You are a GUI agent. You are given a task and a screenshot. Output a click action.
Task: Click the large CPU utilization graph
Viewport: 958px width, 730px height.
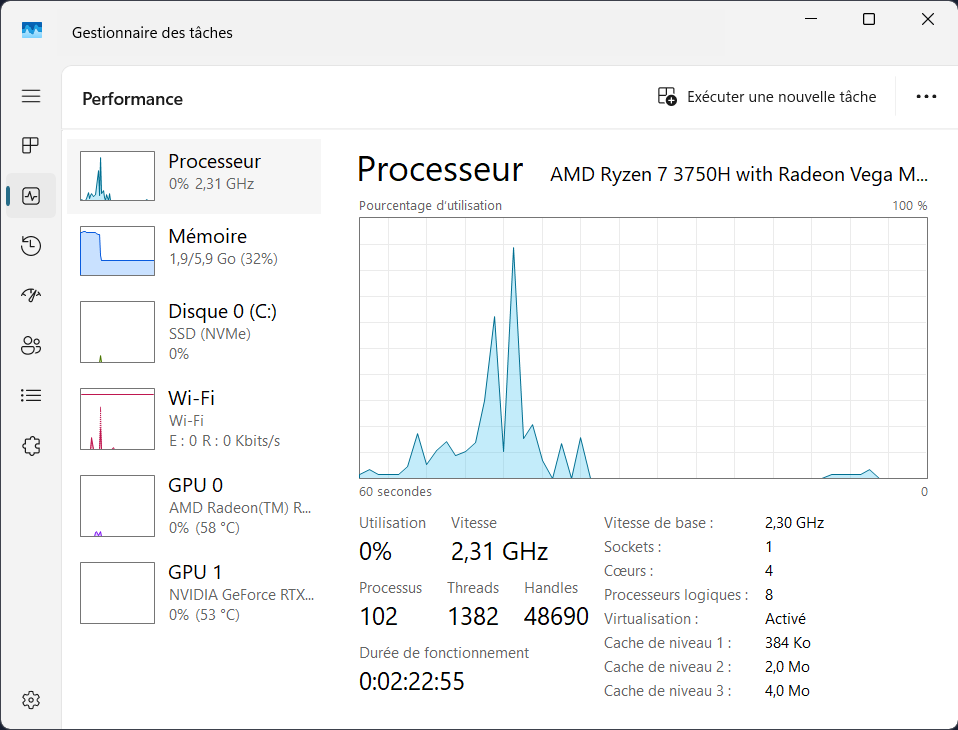pos(643,348)
